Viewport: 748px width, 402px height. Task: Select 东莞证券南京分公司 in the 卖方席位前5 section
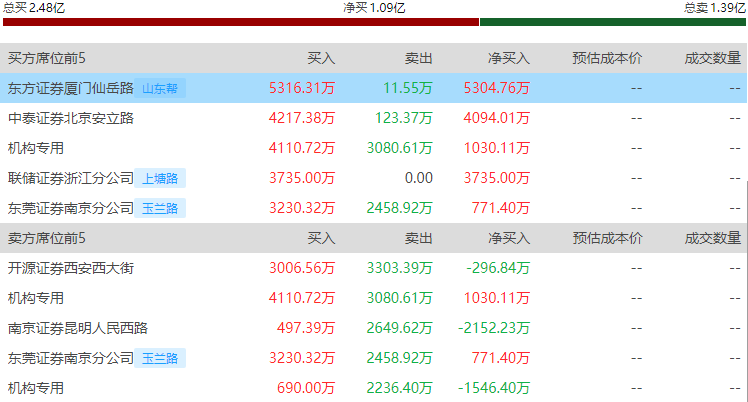pos(71,358)
